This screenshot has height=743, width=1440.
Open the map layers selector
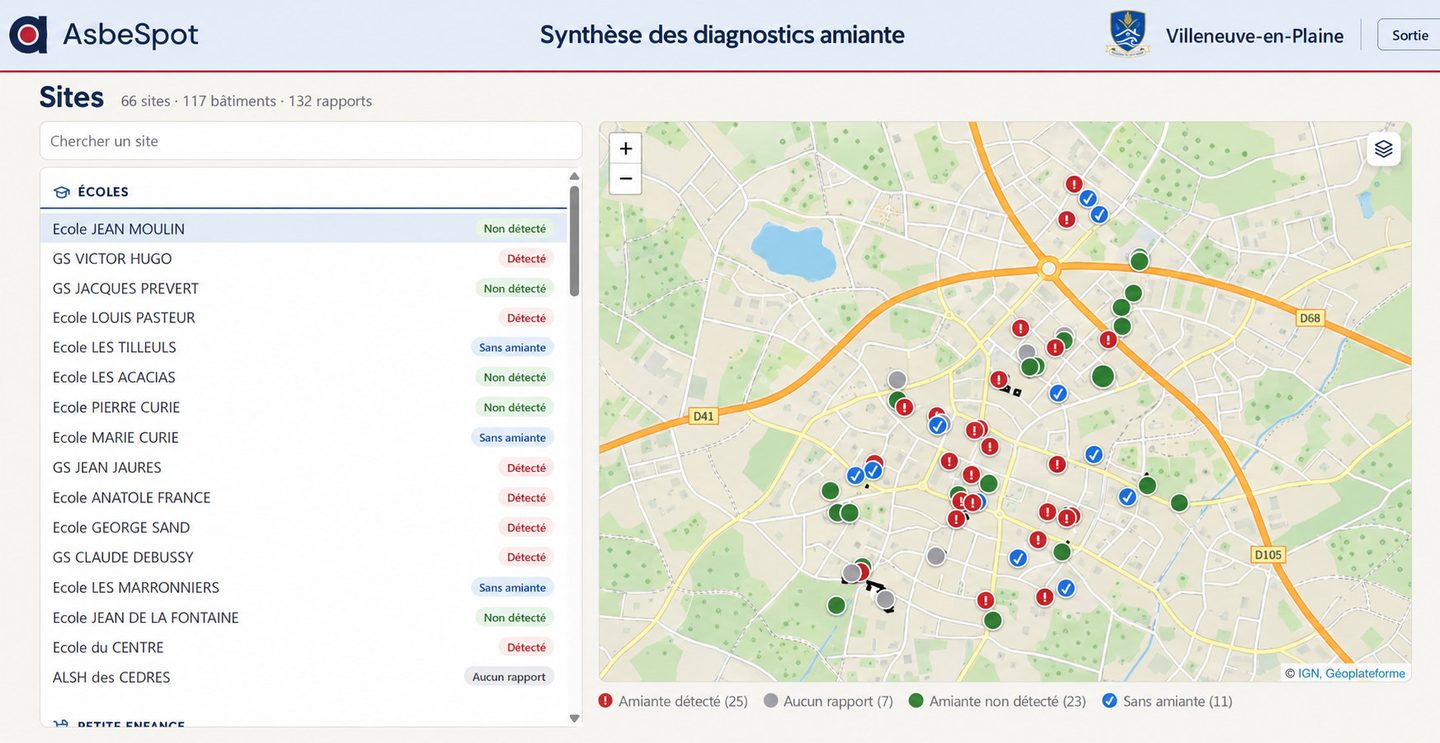click(x=1383, y=149)
